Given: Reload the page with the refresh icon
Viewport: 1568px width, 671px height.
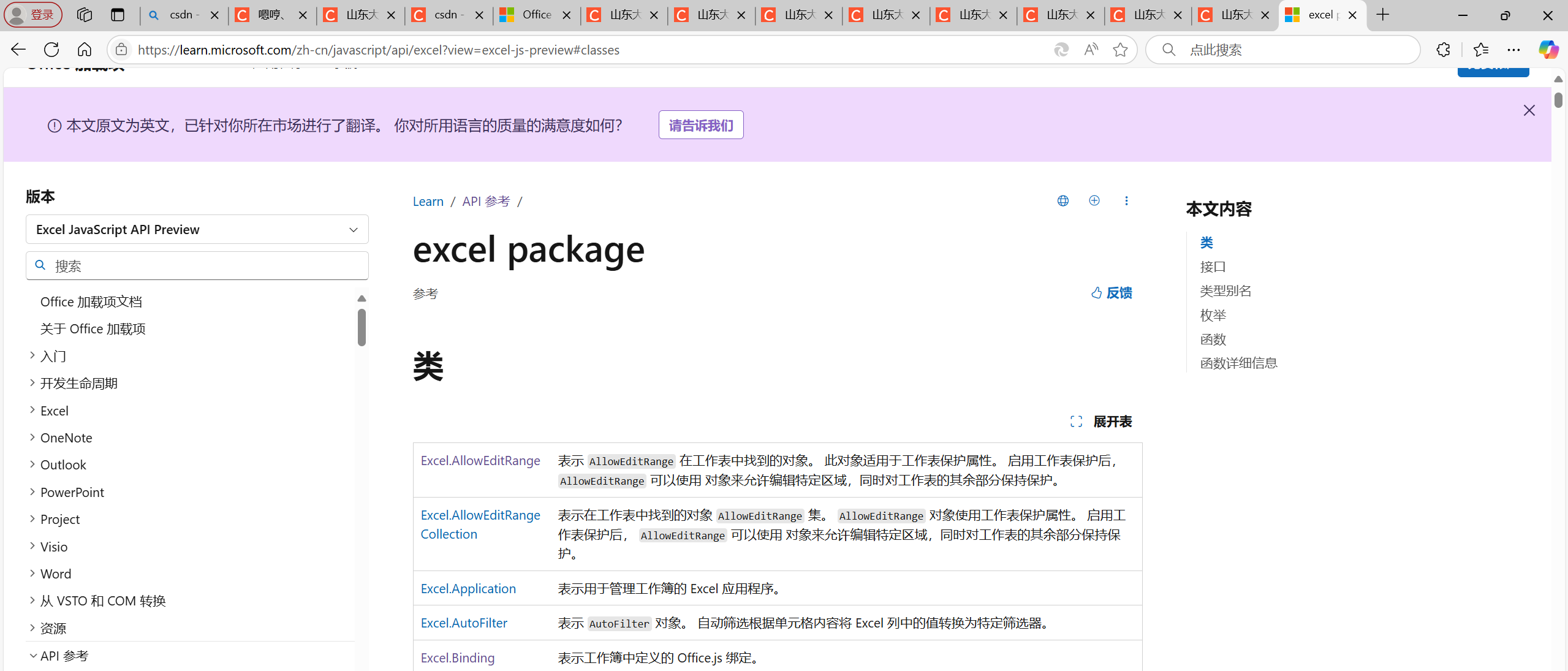Looking at the screenshot, I should pyautogui.click(x=51, y=50).
